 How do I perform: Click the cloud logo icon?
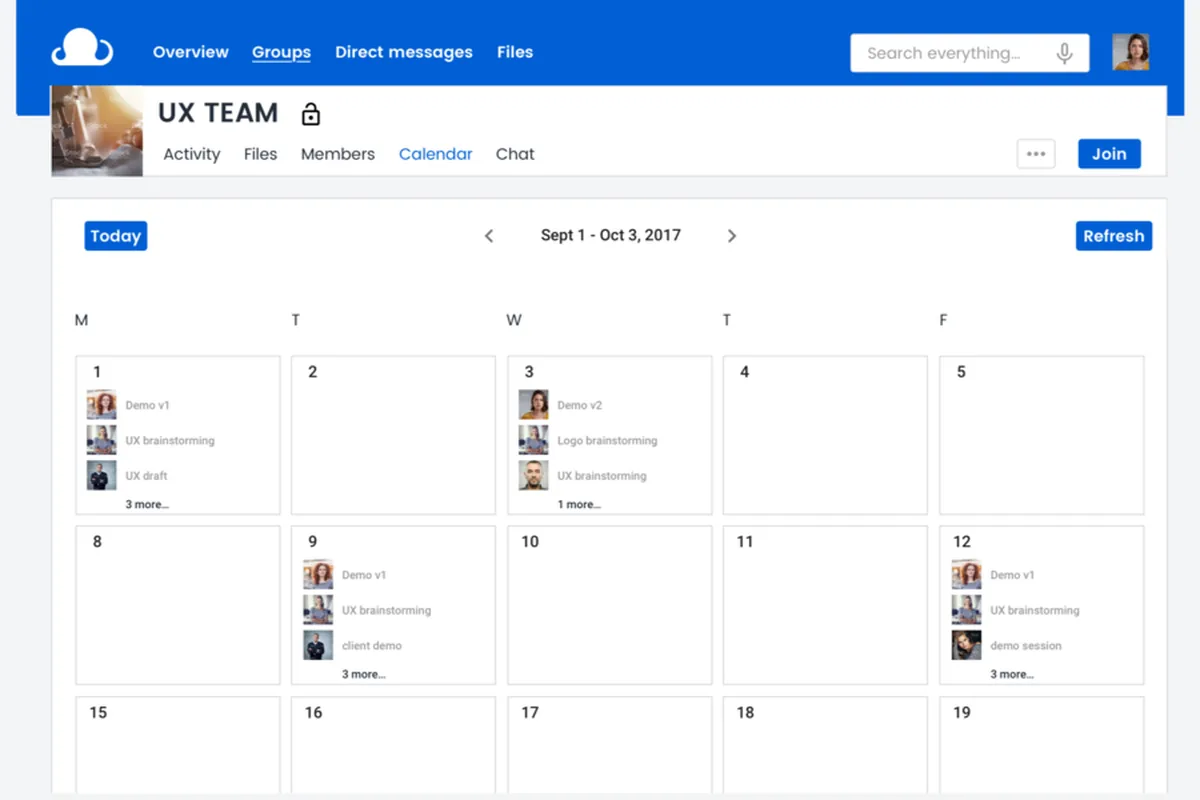tap(82, 49)
